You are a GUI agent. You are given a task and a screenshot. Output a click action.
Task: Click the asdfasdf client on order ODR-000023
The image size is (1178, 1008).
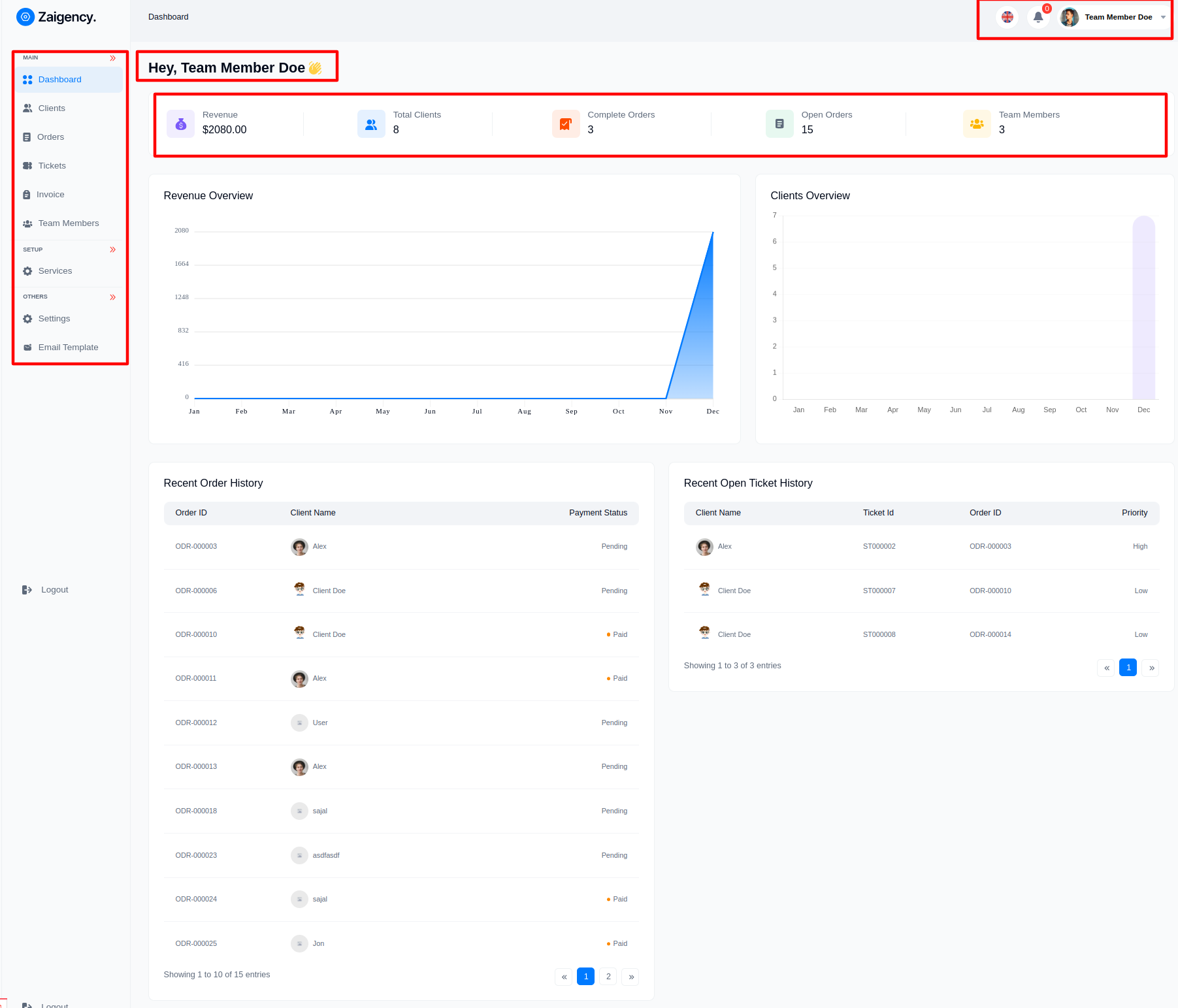(x=326, y=855)
